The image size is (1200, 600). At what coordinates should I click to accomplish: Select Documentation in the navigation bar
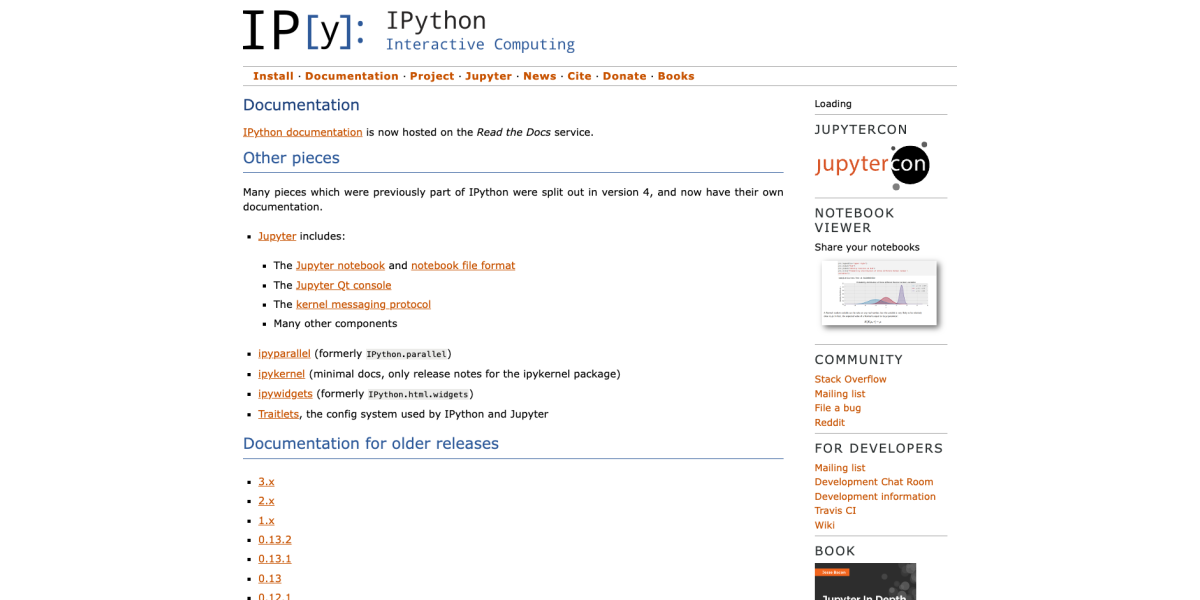[351, 76]
